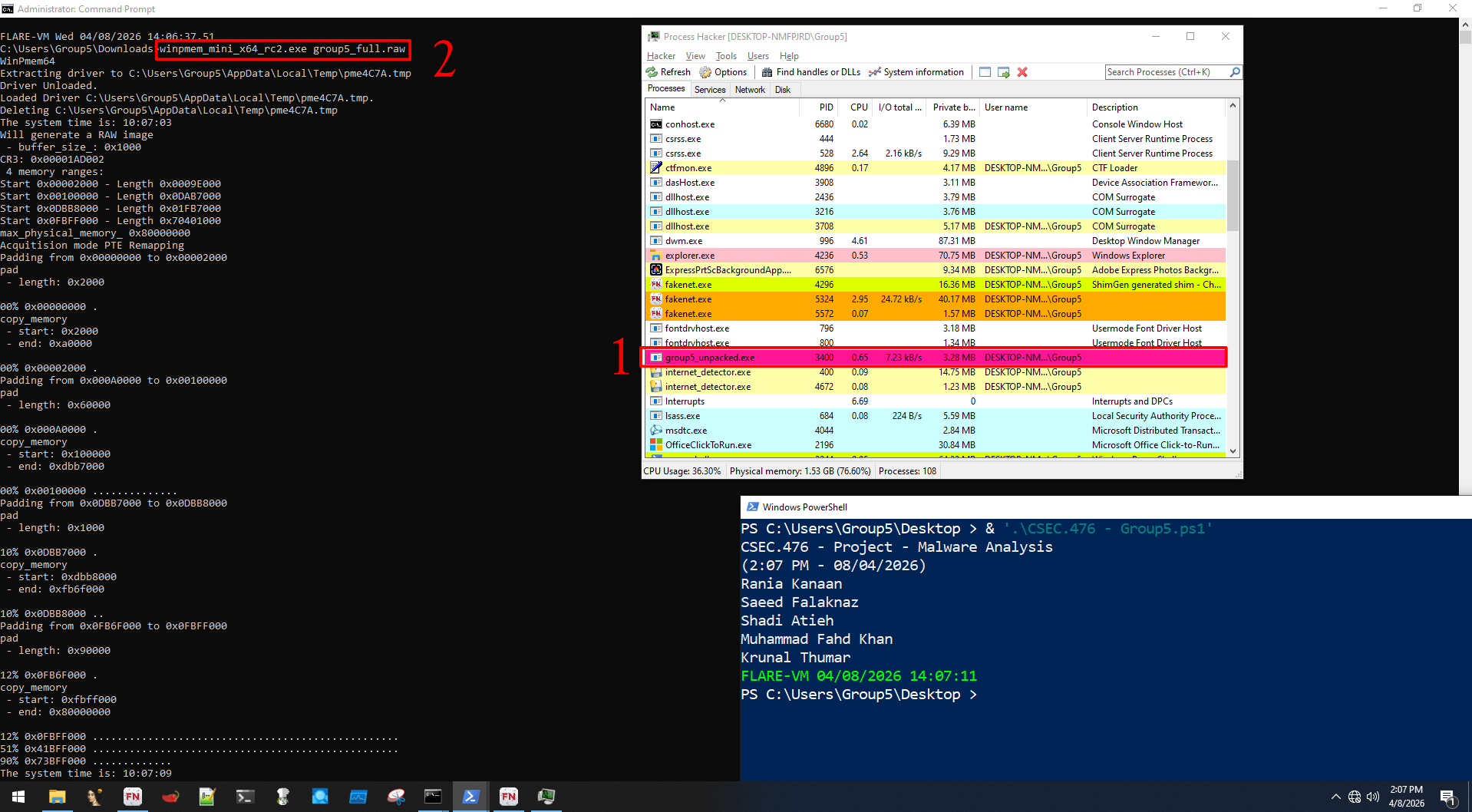Click the Search Processes magnifier icon
This screenshot has height=812, width=1472.
point(1234,71)
